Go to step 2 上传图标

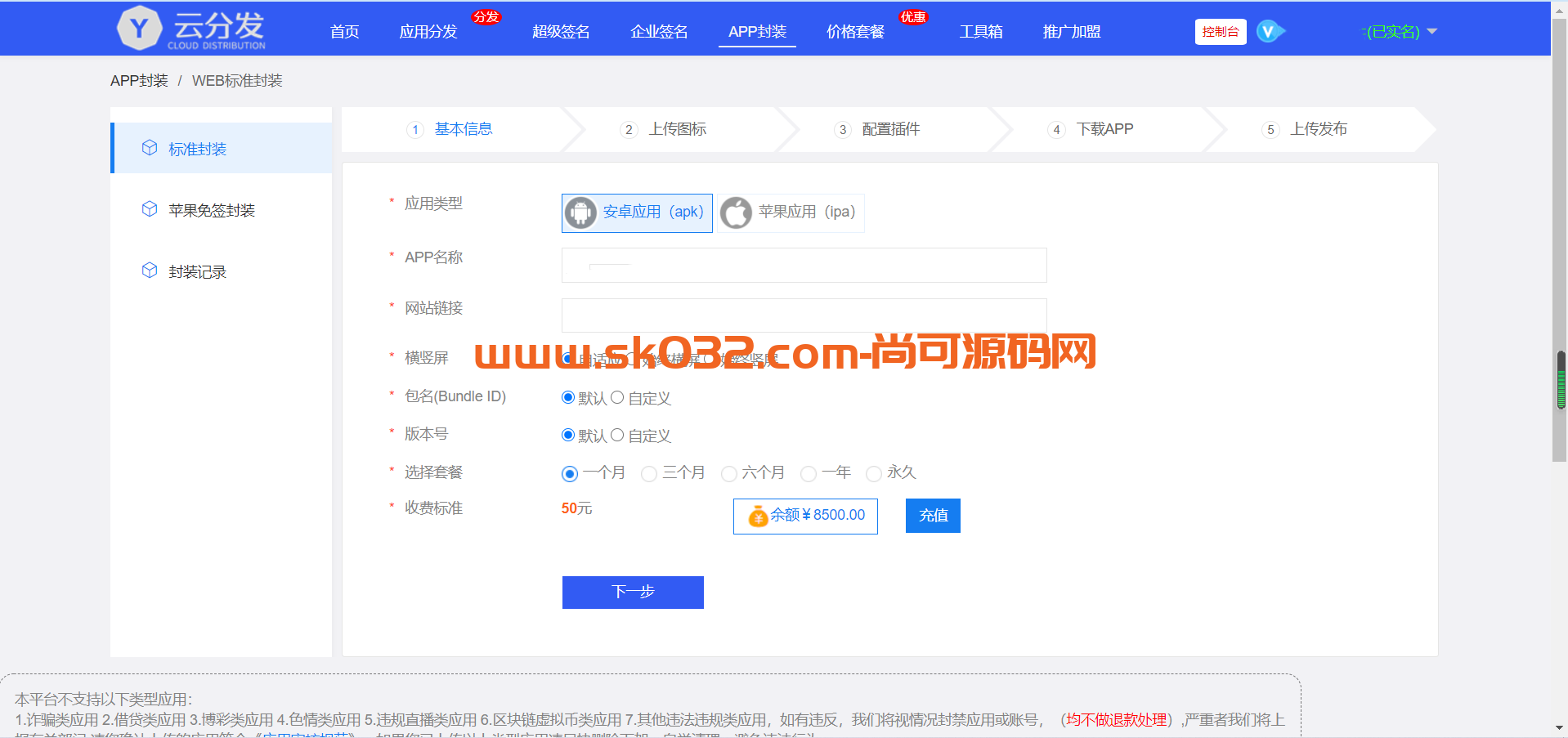click(663, 129)
